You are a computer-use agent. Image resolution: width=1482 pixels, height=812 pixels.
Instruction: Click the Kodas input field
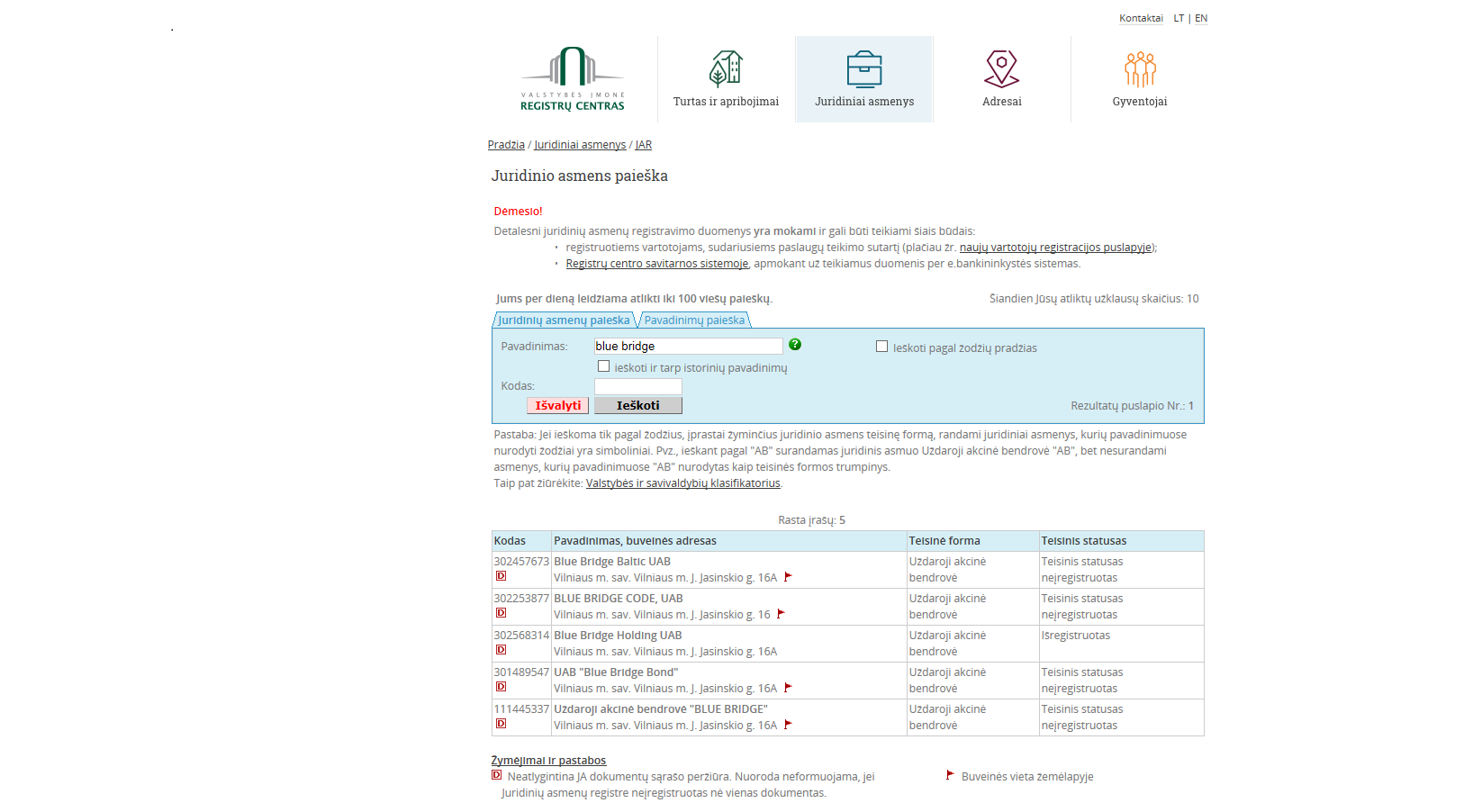coord(637,386)
